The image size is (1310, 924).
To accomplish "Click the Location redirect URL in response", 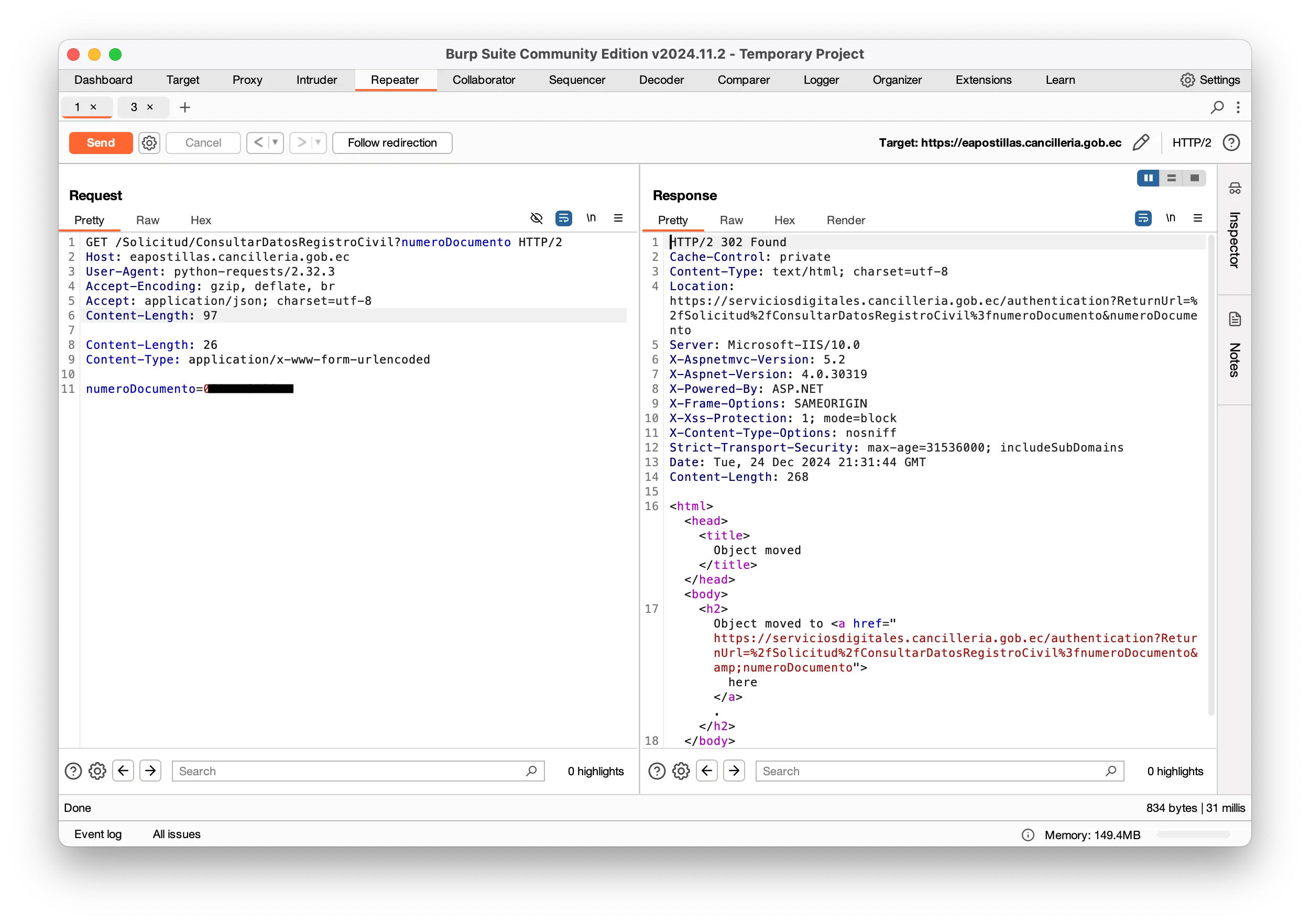I will (933, 315).
